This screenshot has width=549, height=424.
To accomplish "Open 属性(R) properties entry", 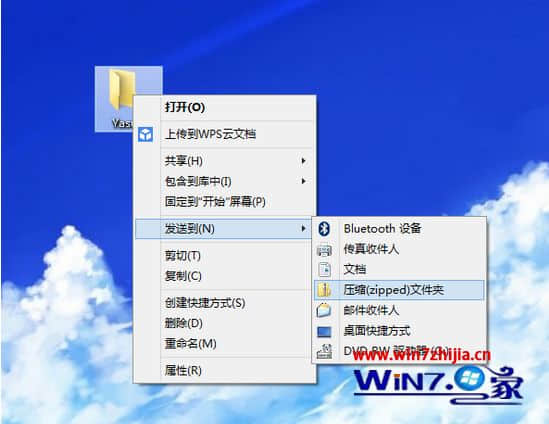I will (x=225, y=370).
